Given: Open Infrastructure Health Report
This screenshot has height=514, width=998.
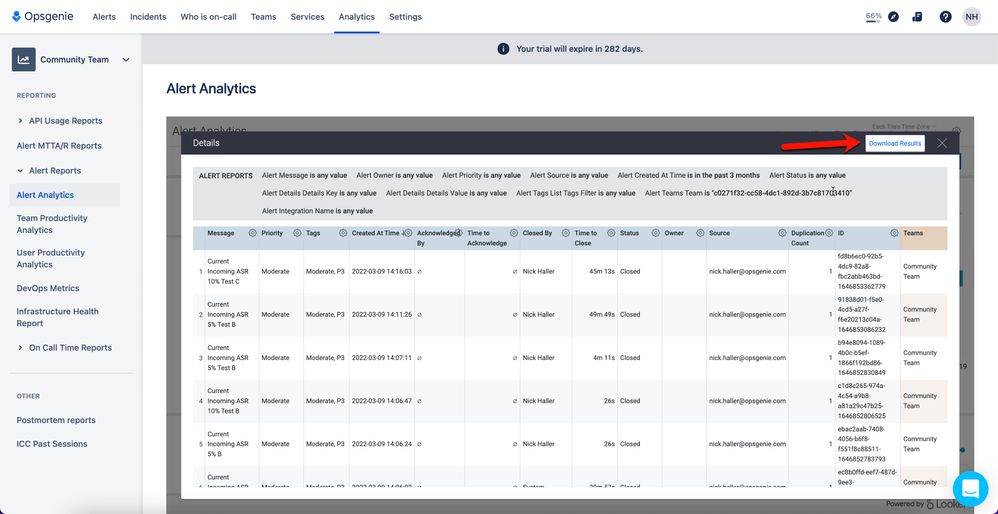Looking at the screenshot, I should tap(57, 317).
